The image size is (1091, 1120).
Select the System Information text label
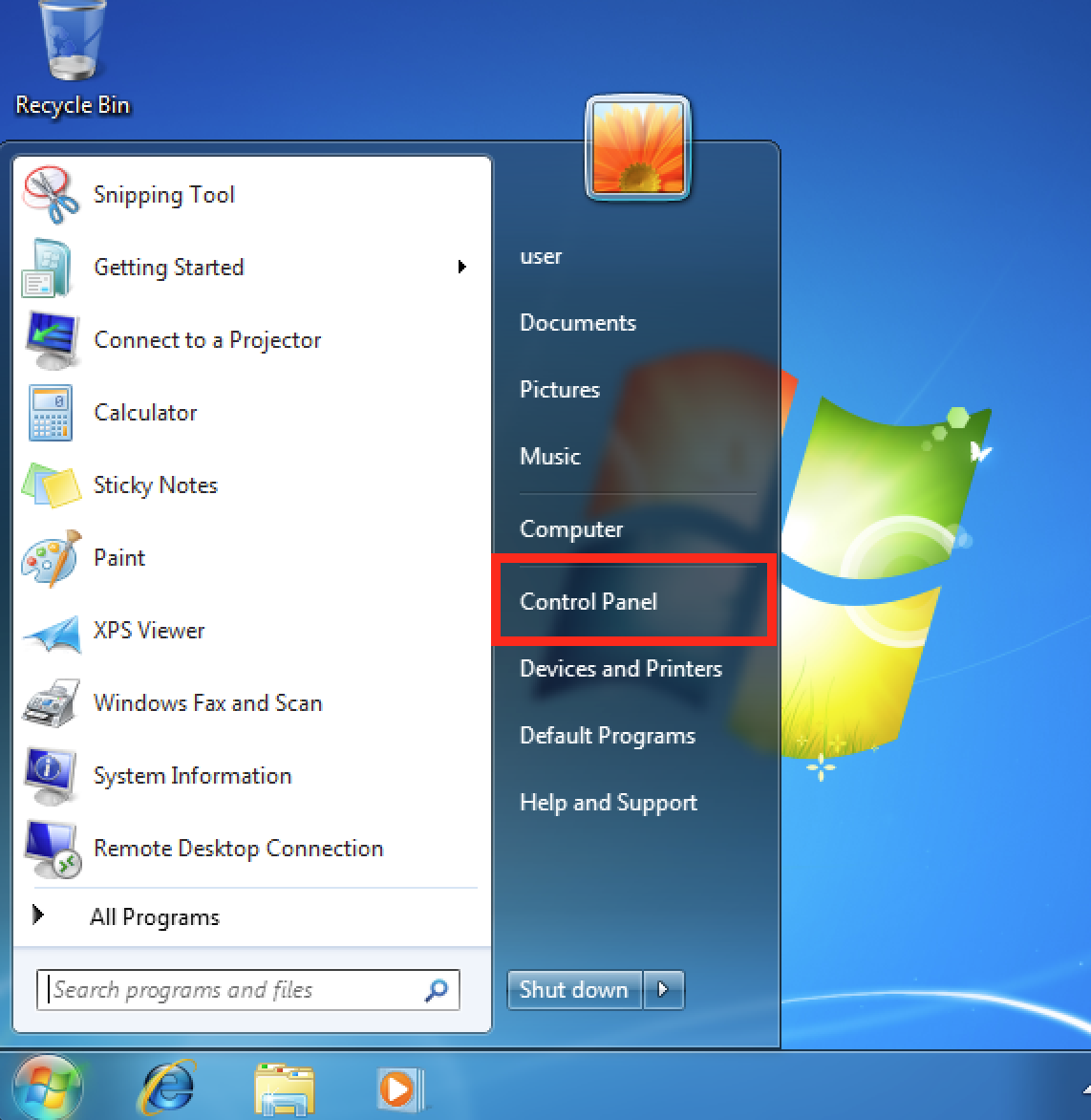[x=193, y=776]
